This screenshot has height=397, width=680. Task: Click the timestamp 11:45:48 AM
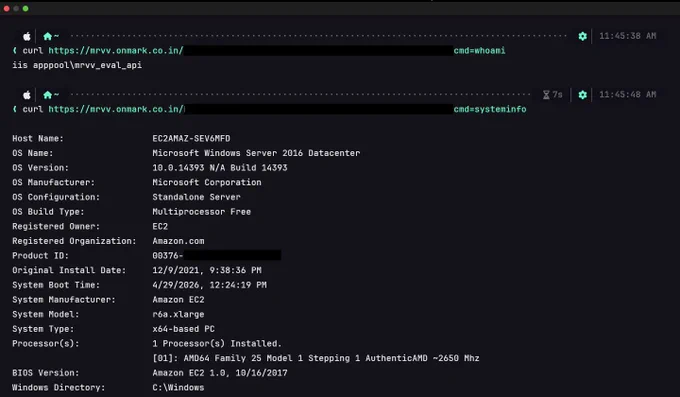point(628,95)
